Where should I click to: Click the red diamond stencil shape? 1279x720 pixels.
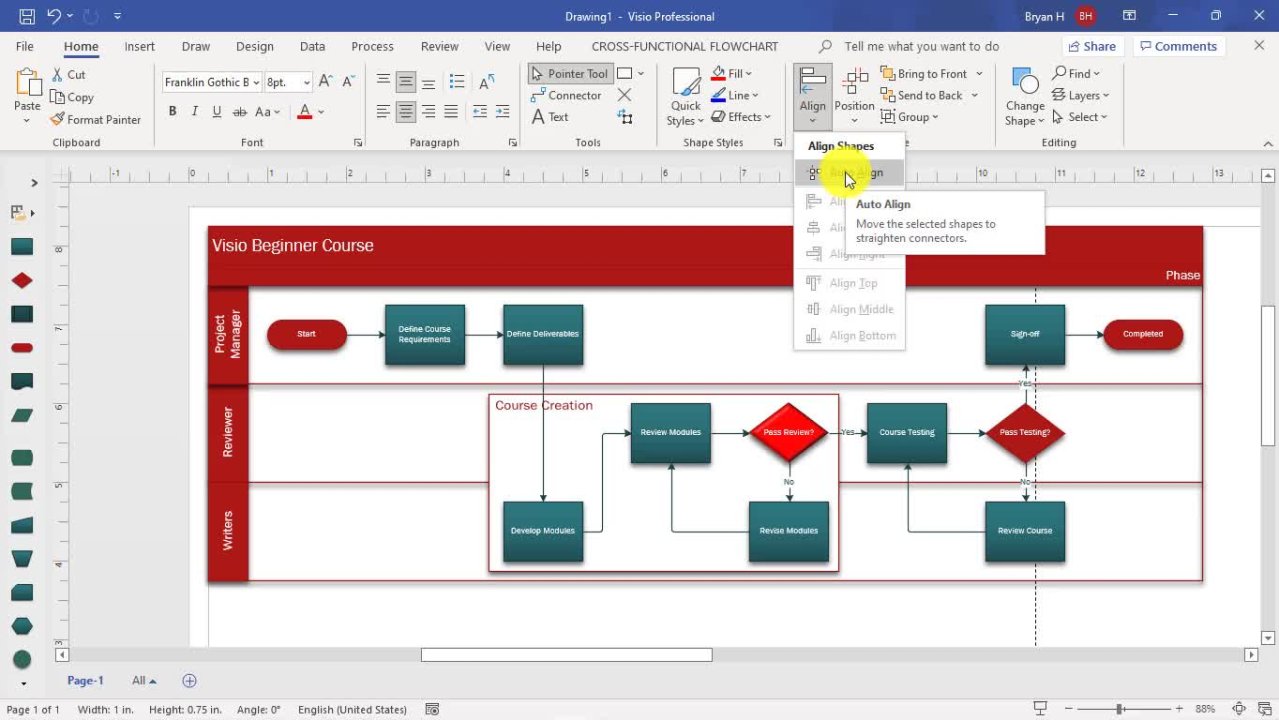[x=22, y=281]
